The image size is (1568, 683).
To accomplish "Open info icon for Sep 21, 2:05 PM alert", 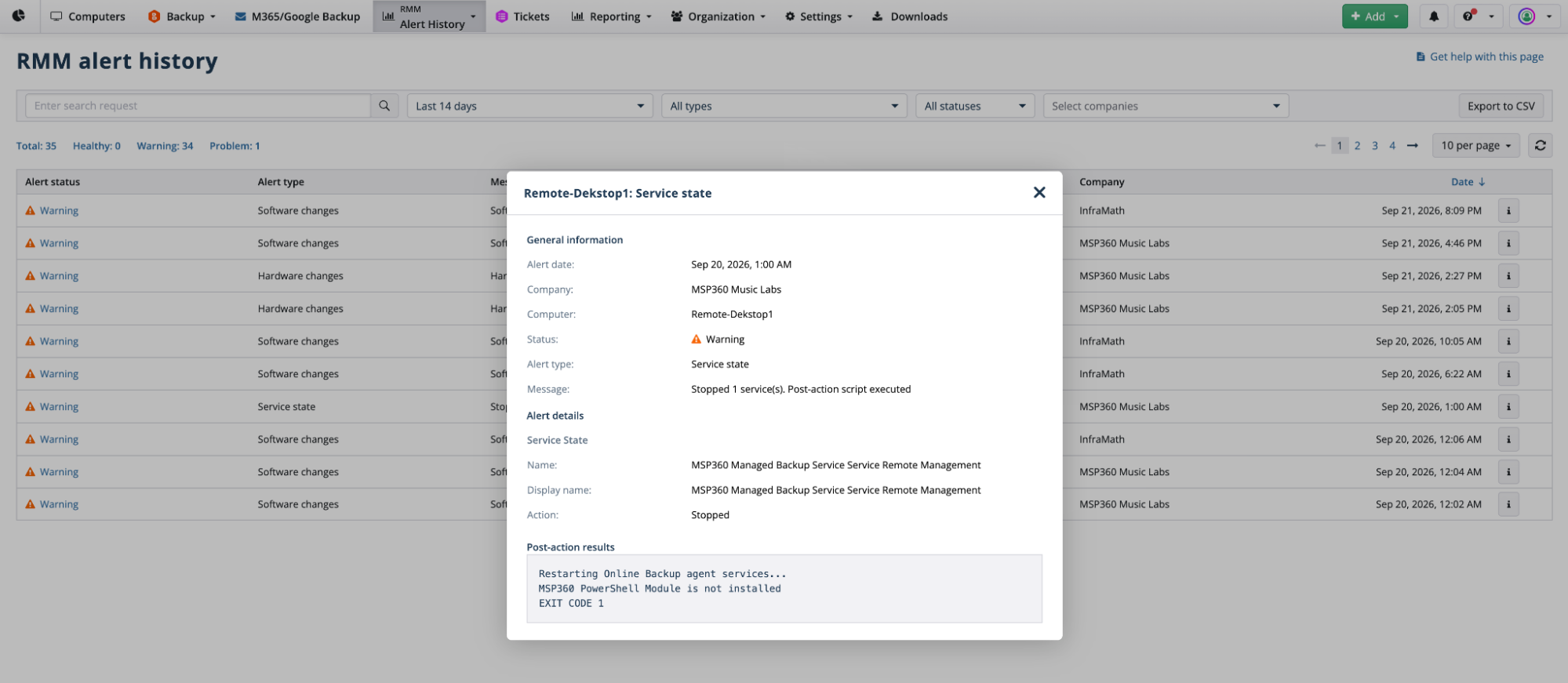I will point(1508,309).
